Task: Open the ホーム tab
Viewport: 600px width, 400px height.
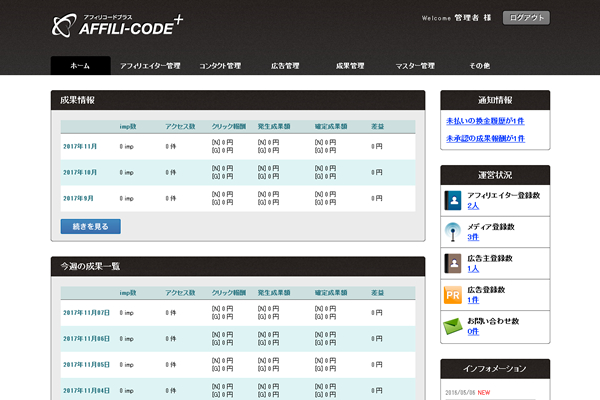Action: 80,65
